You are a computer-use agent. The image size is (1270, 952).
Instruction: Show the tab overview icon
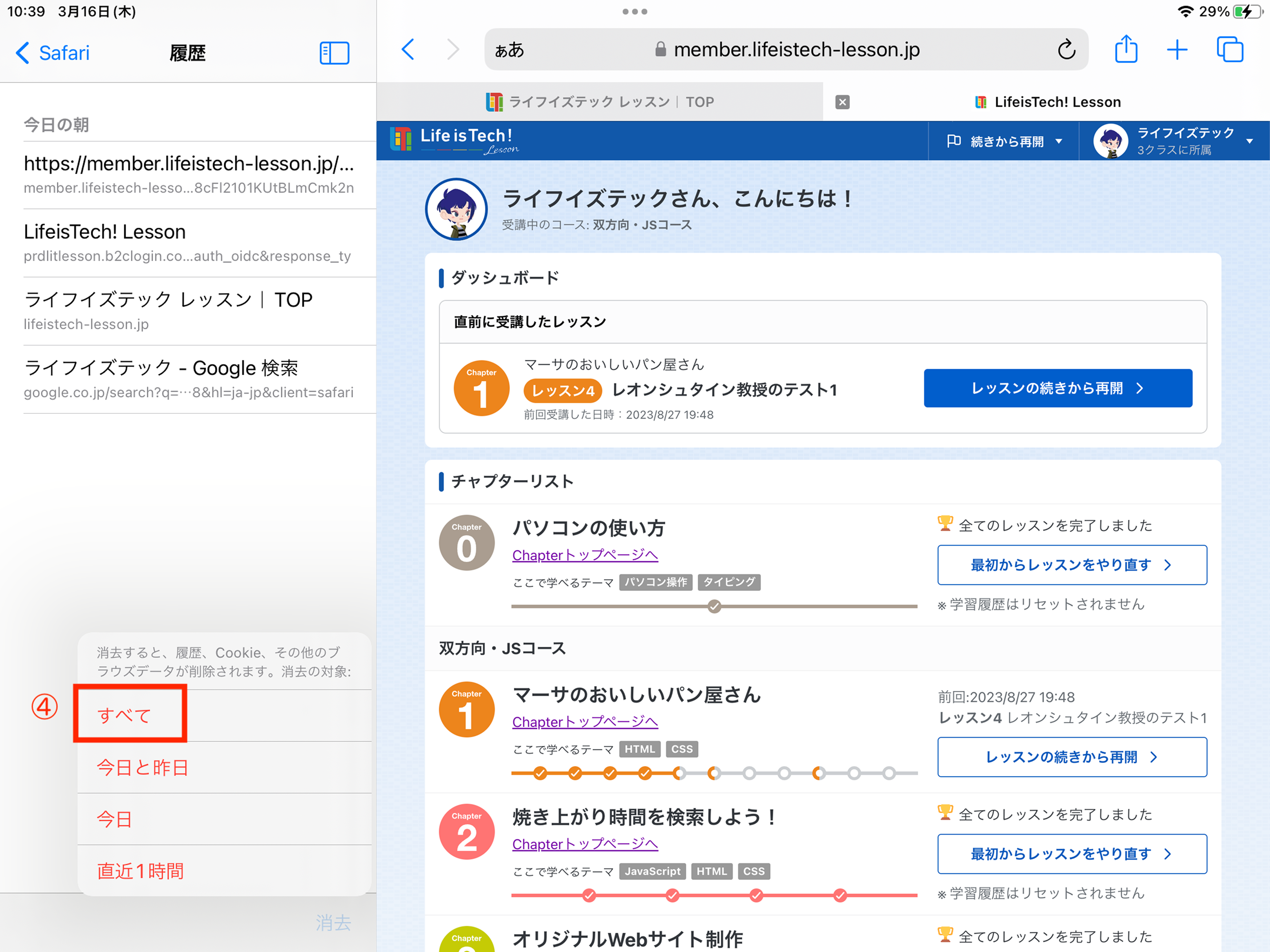[1230, 49]
